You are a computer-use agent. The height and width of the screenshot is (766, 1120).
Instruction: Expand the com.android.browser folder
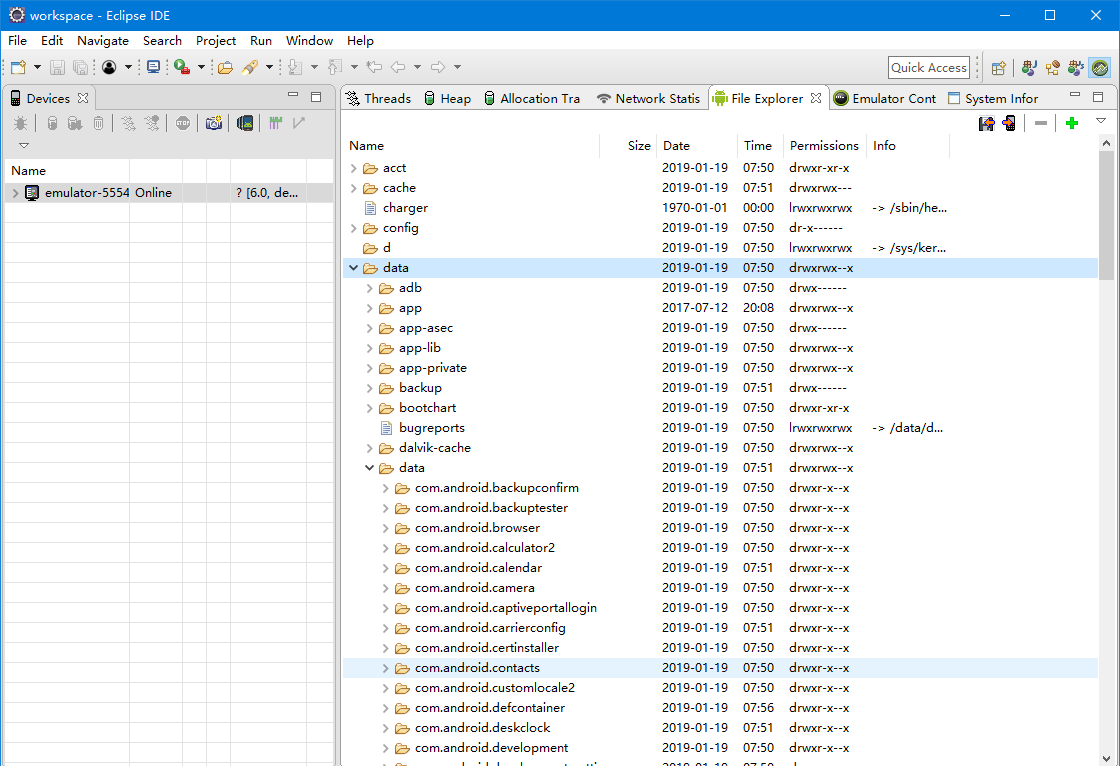386,528
